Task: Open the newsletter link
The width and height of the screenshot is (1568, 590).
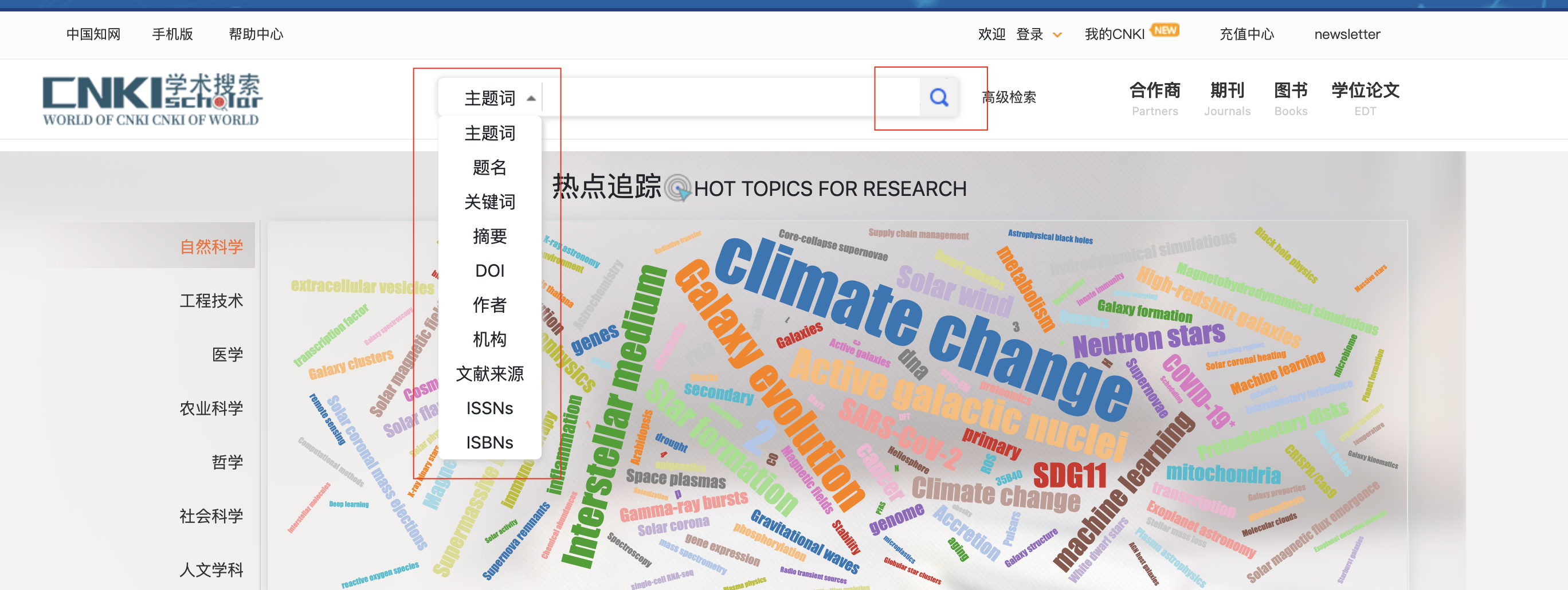Action: pyautogui.click(x=1347, y=35)
